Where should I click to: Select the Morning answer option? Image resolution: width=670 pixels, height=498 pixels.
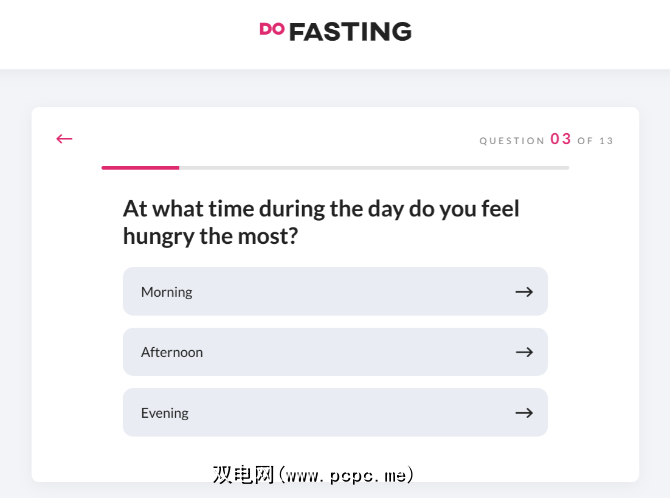(x=335, y=292)
